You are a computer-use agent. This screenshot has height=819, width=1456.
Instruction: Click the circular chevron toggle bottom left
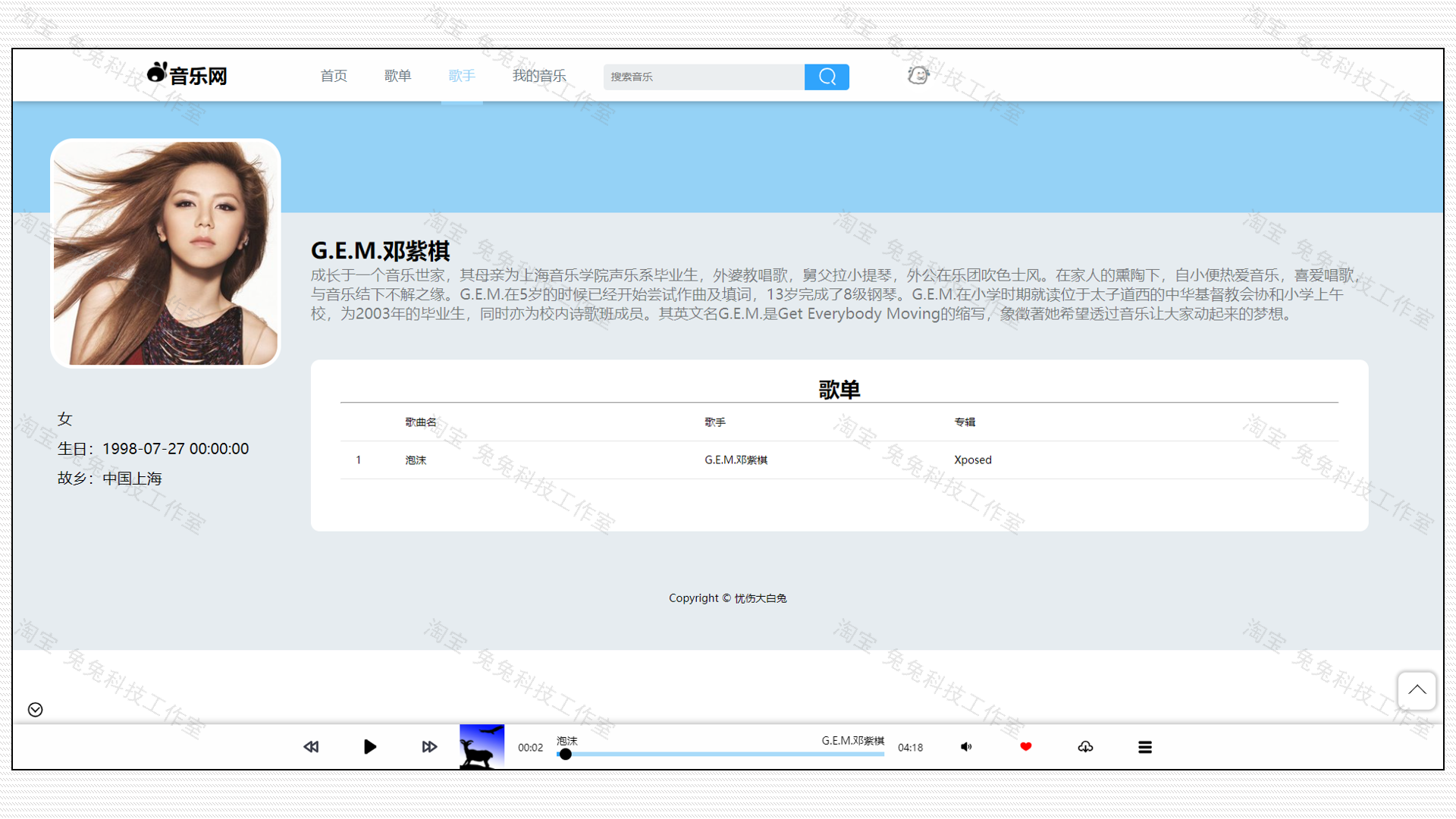point(34,710)
